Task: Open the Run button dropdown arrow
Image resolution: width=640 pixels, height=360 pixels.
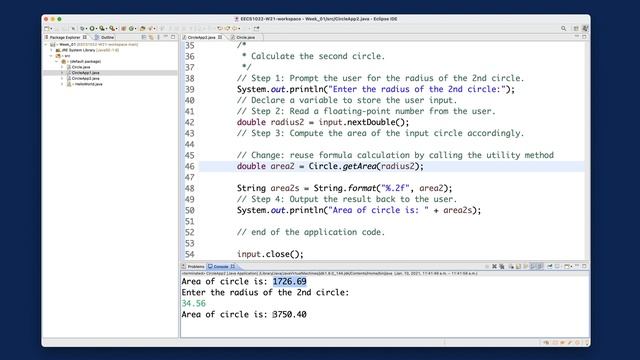Action: tap(97, 29)
